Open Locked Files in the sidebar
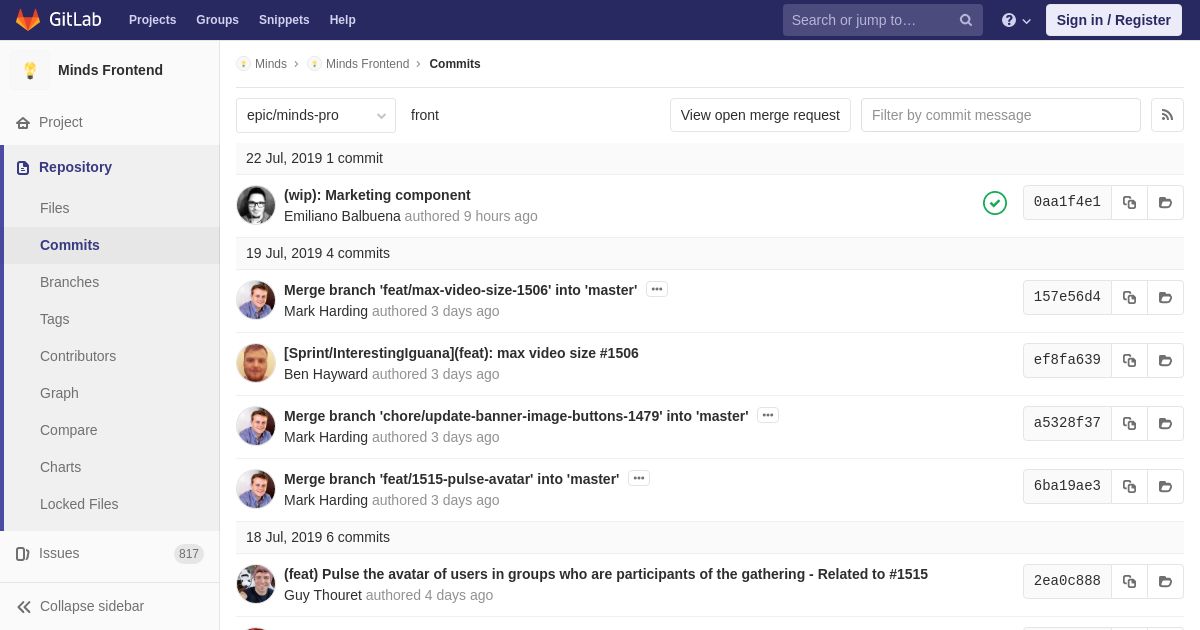This screenshot has height=630, width=1200. pos(79,504)
